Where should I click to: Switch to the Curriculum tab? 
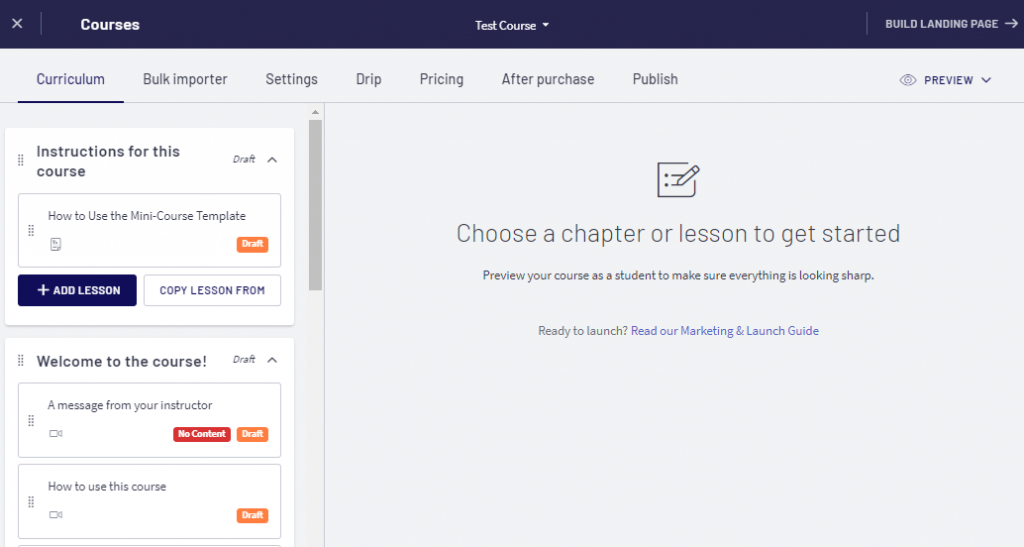[x=71, y=79]
